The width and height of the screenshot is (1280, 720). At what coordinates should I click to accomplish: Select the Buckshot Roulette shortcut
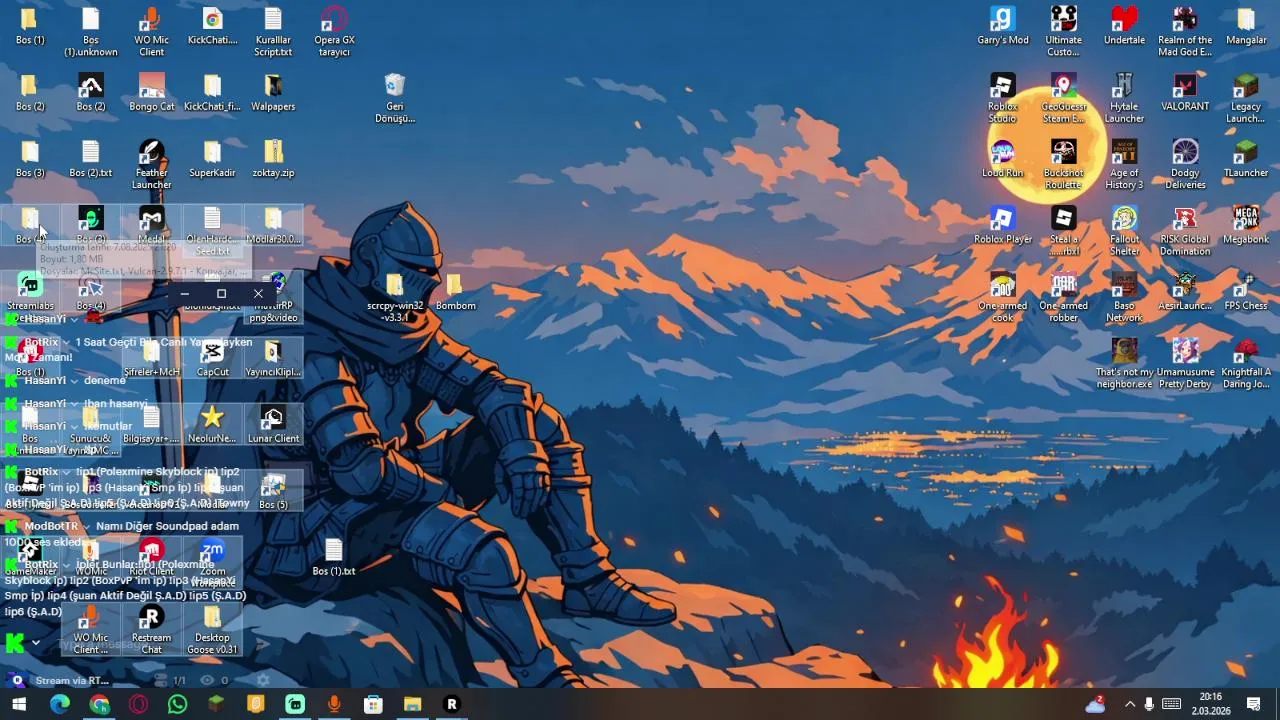click(x=1063, y=164)
